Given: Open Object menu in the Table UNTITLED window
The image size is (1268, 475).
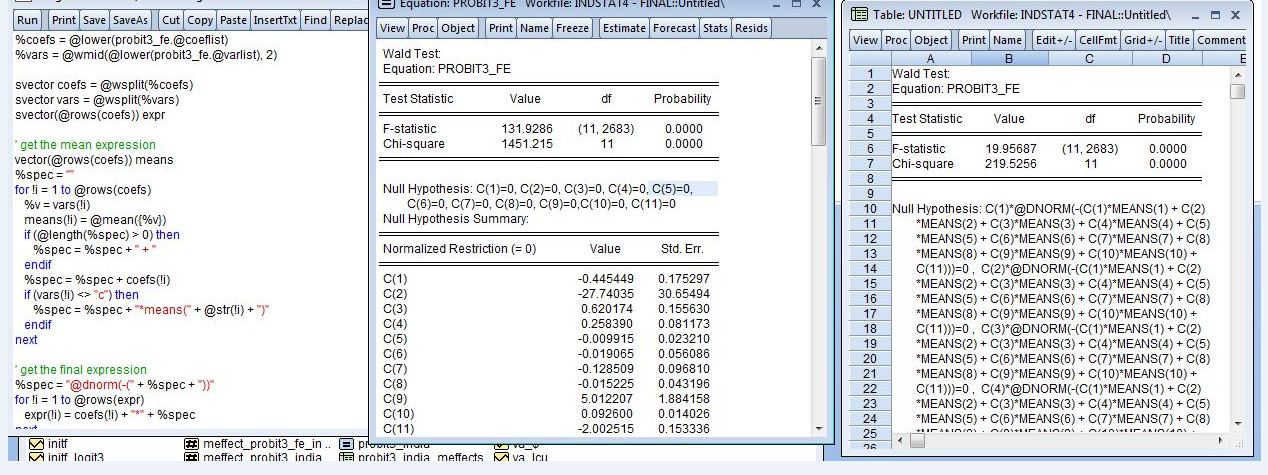Looking at the screenshot, I should pyautogui.click(x=931, y=40).
